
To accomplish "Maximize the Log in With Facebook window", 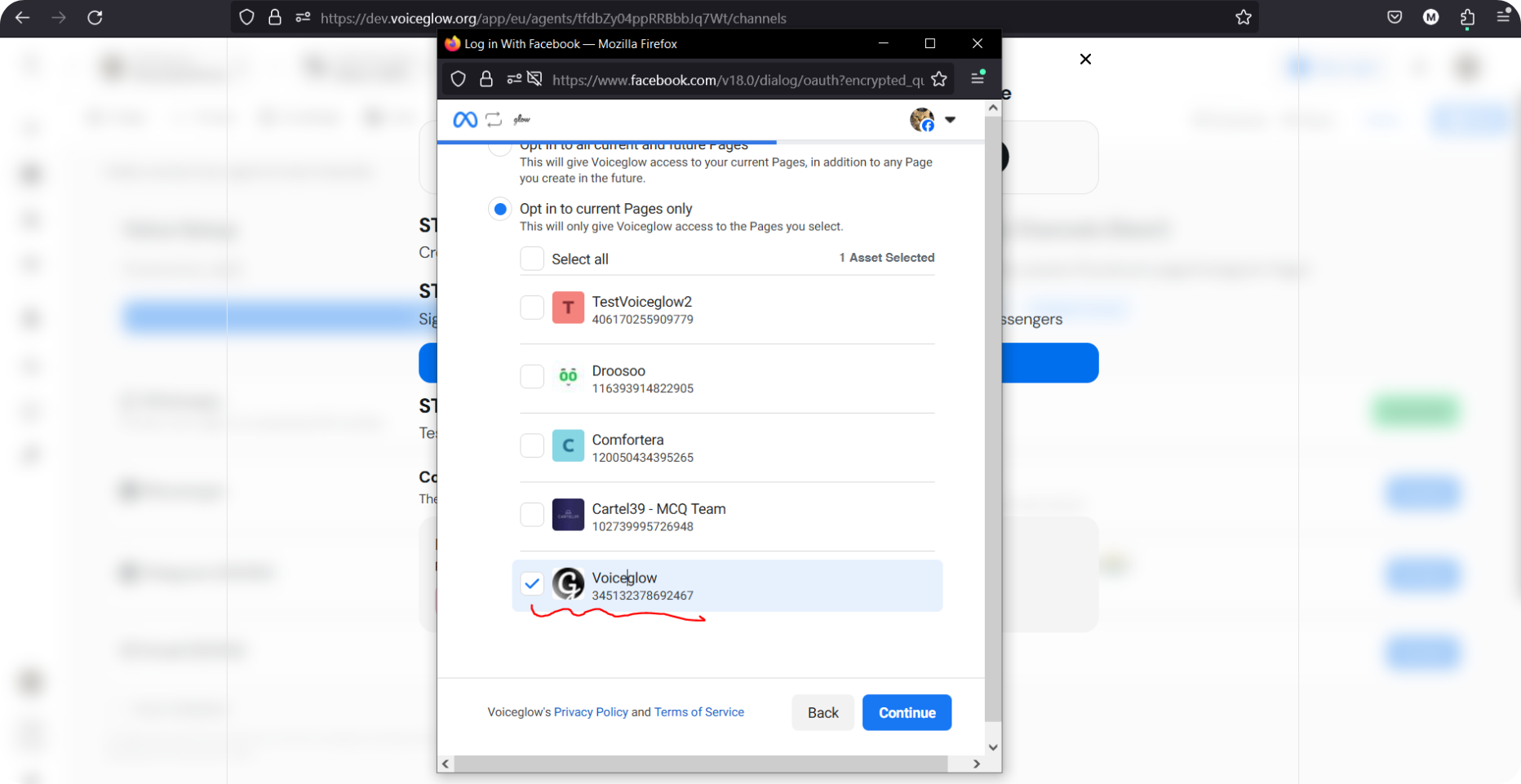I will pyautogui.click(x=929, y=43).
